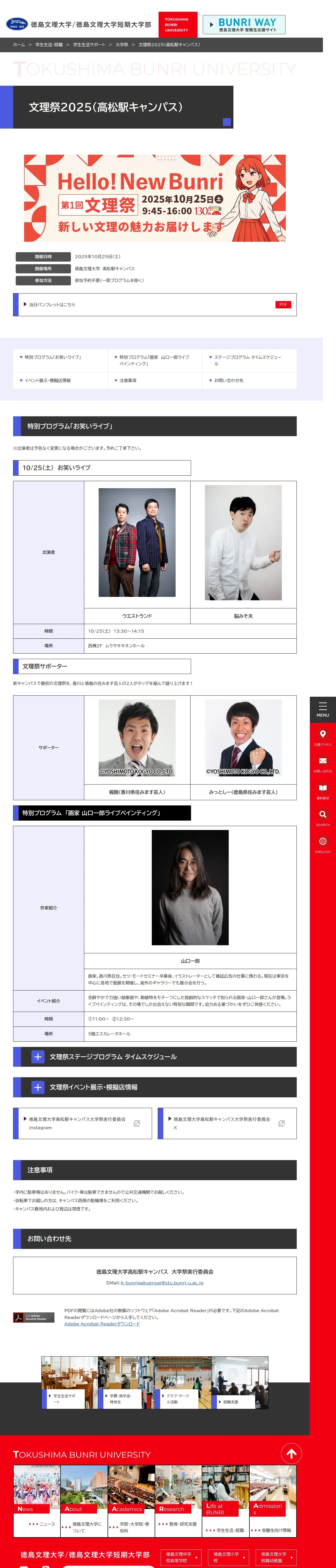The image size is (336, 1568).
Task: Open the BUNRI WAY banner
Action: click(x=244, y=24)
